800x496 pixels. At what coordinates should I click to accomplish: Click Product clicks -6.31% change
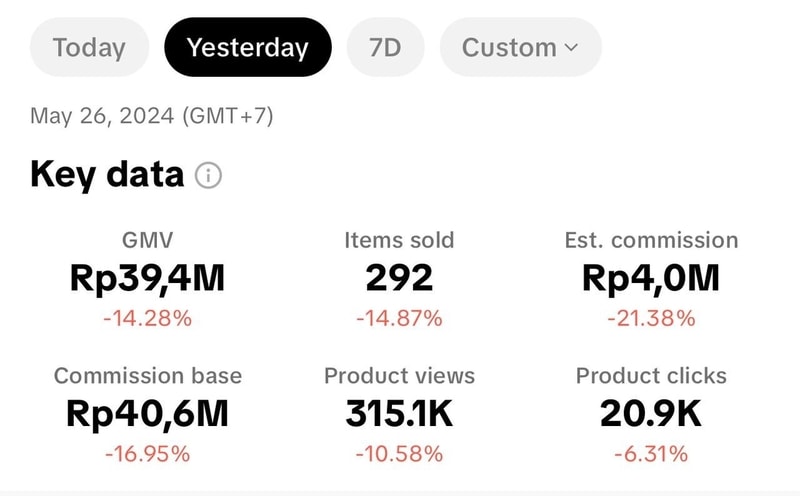pos(651,454)
